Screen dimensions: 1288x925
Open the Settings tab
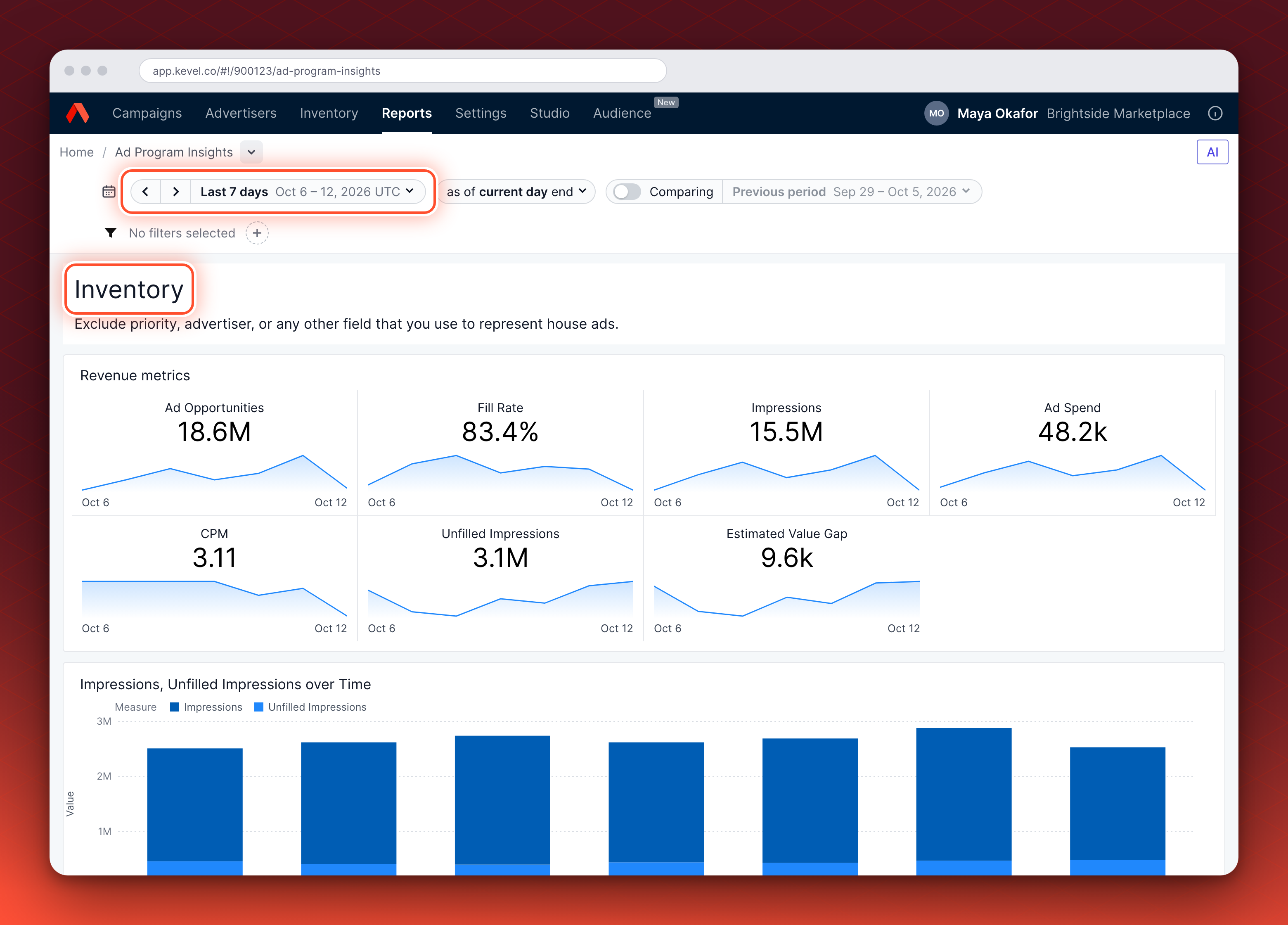[x=481, y=113]
